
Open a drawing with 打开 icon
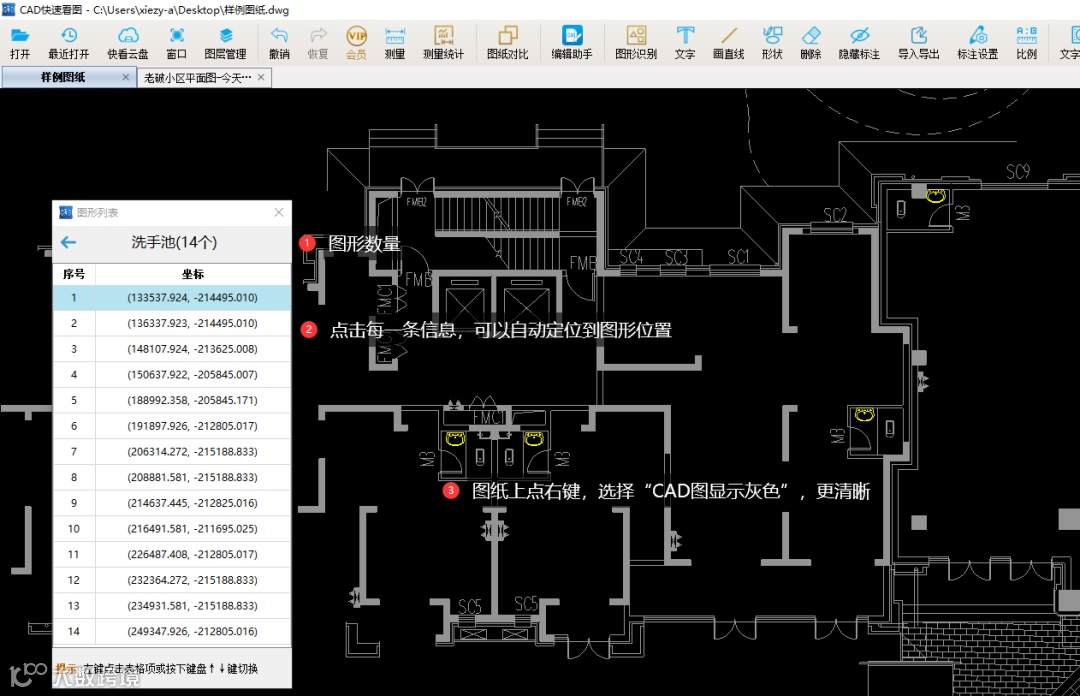(20, 43)
